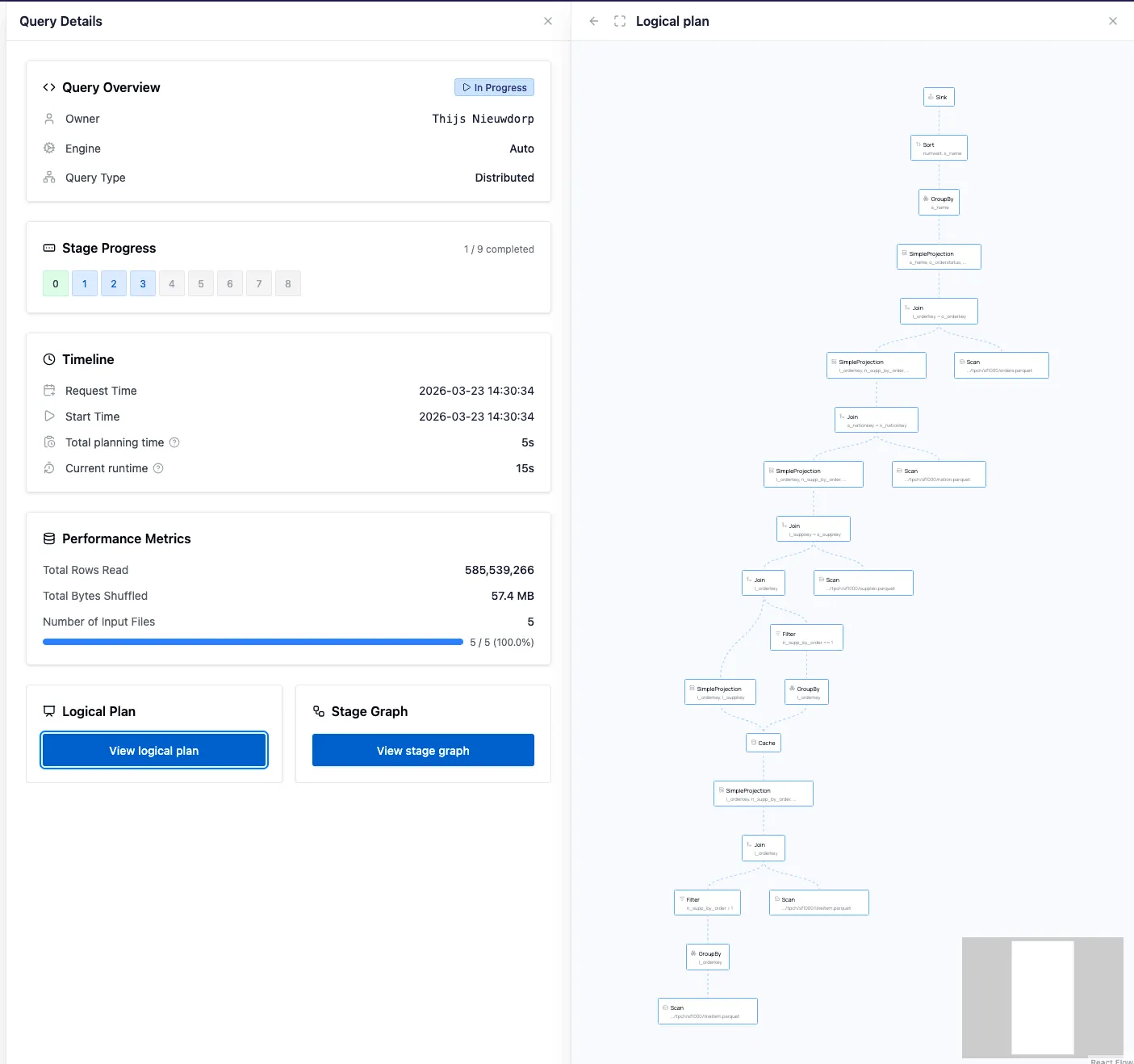The width and height of the screenshot is (1134, 1064).
Task: Select stage 3 in Stage Progress
Action: point(143,283)
